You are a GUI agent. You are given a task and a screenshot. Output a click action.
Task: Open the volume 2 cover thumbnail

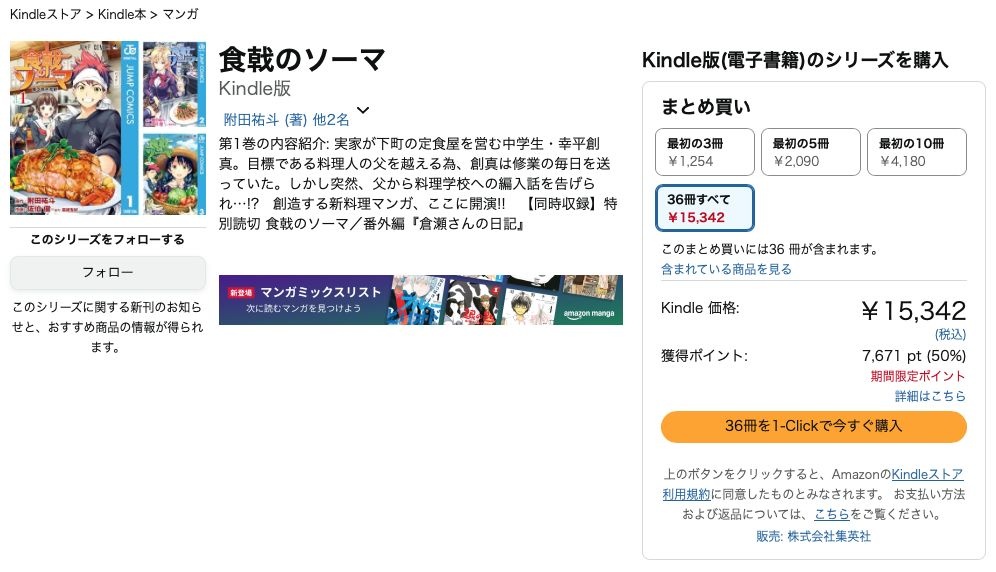pos(175,85)
